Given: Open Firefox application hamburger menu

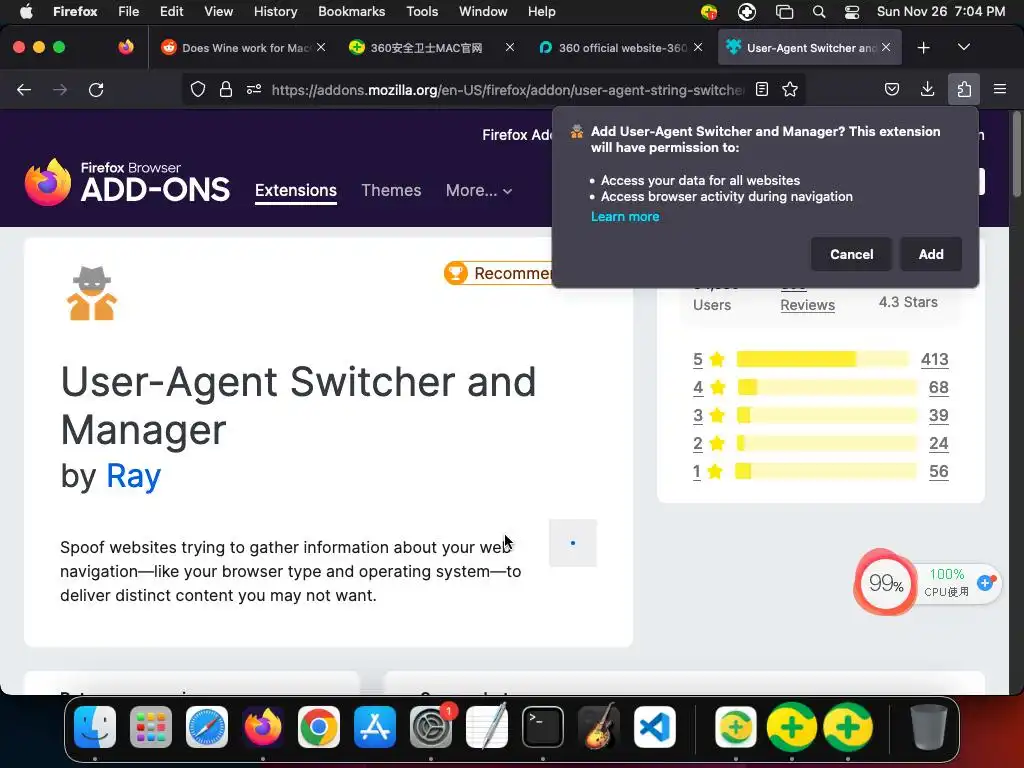Looking at the screenshot, I should point(1000,89).
